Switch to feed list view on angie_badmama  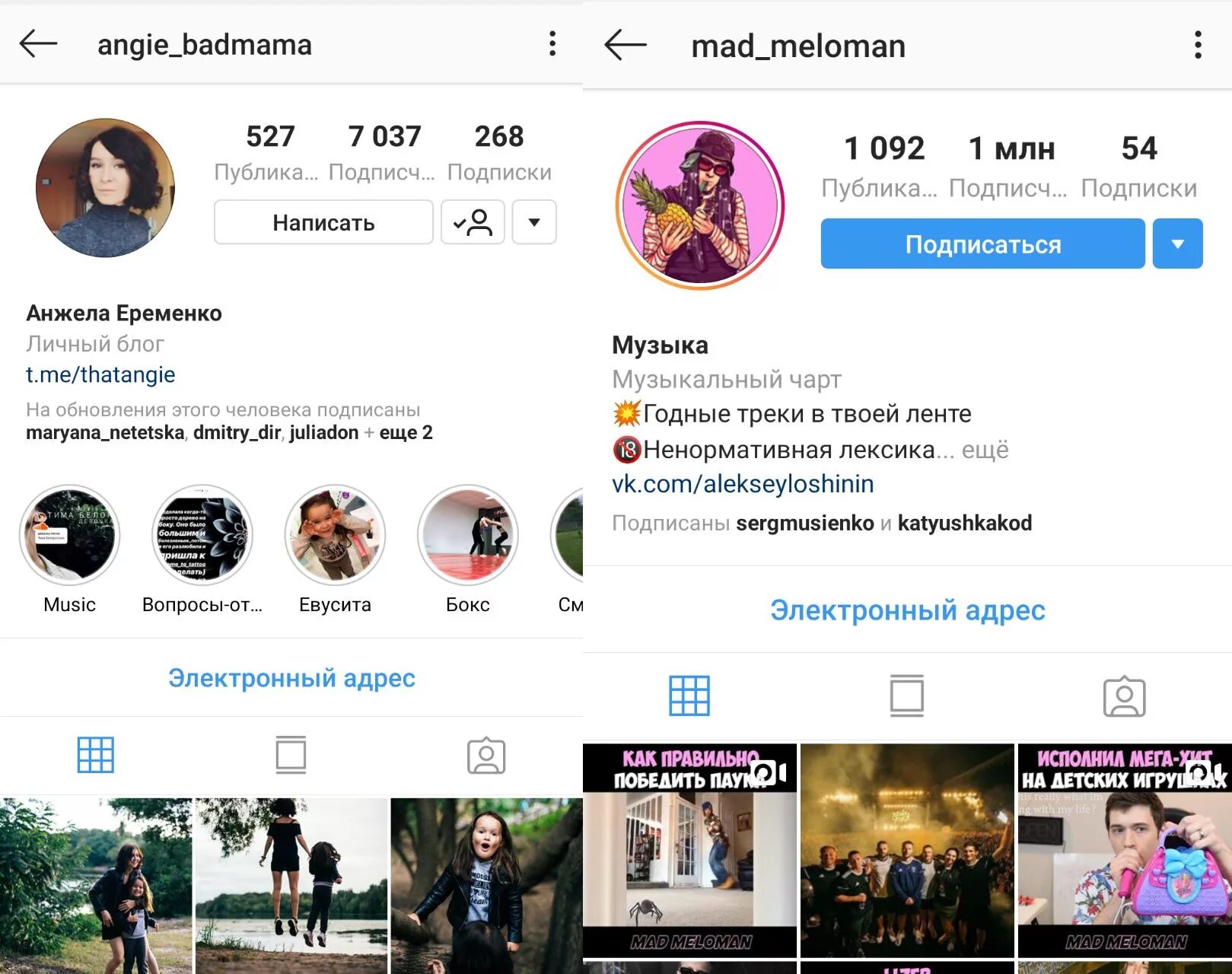coord(291,755)
